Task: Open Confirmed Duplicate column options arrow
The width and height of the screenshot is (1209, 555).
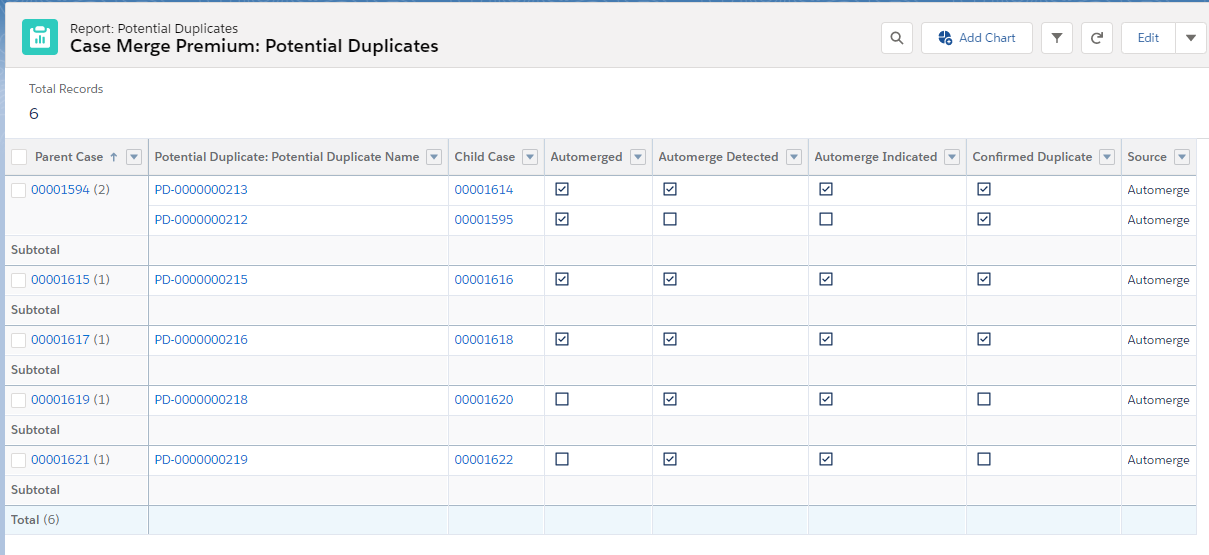Action: [x=1107, y=157]
